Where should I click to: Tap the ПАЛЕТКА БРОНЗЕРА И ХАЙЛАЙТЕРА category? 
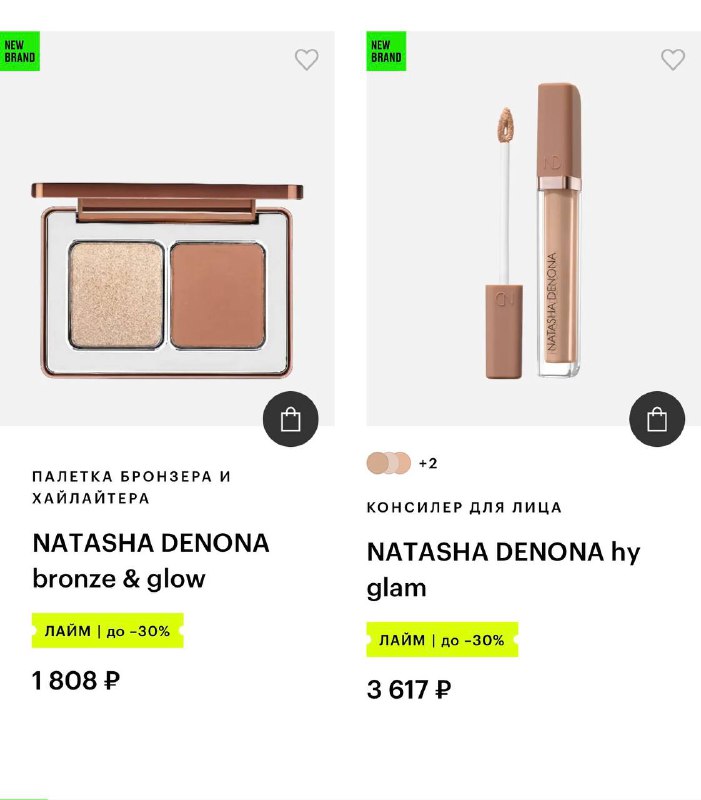pyautogui.click(x=131, y=487)
